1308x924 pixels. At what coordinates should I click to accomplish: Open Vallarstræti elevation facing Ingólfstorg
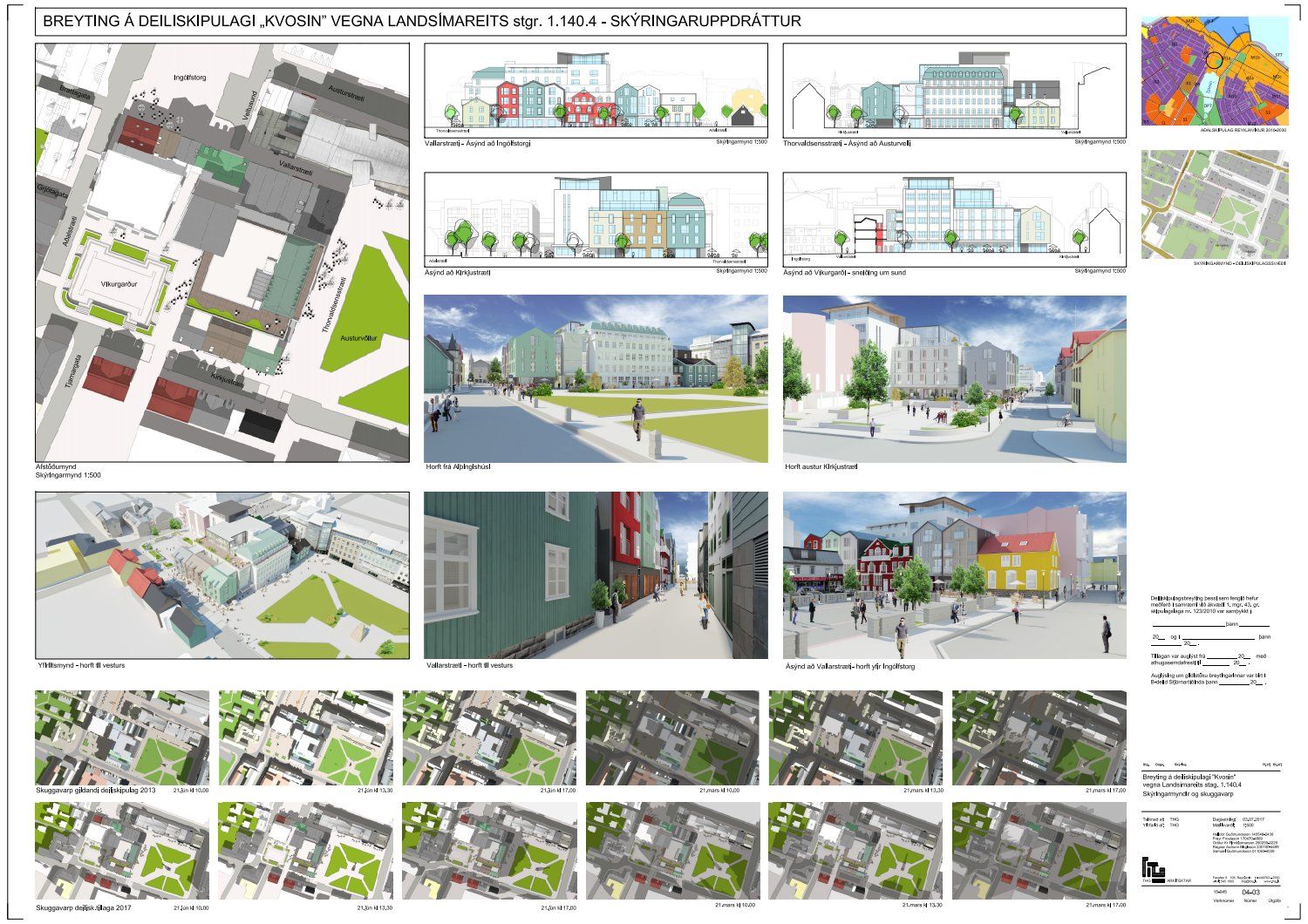tap(596, 90)
